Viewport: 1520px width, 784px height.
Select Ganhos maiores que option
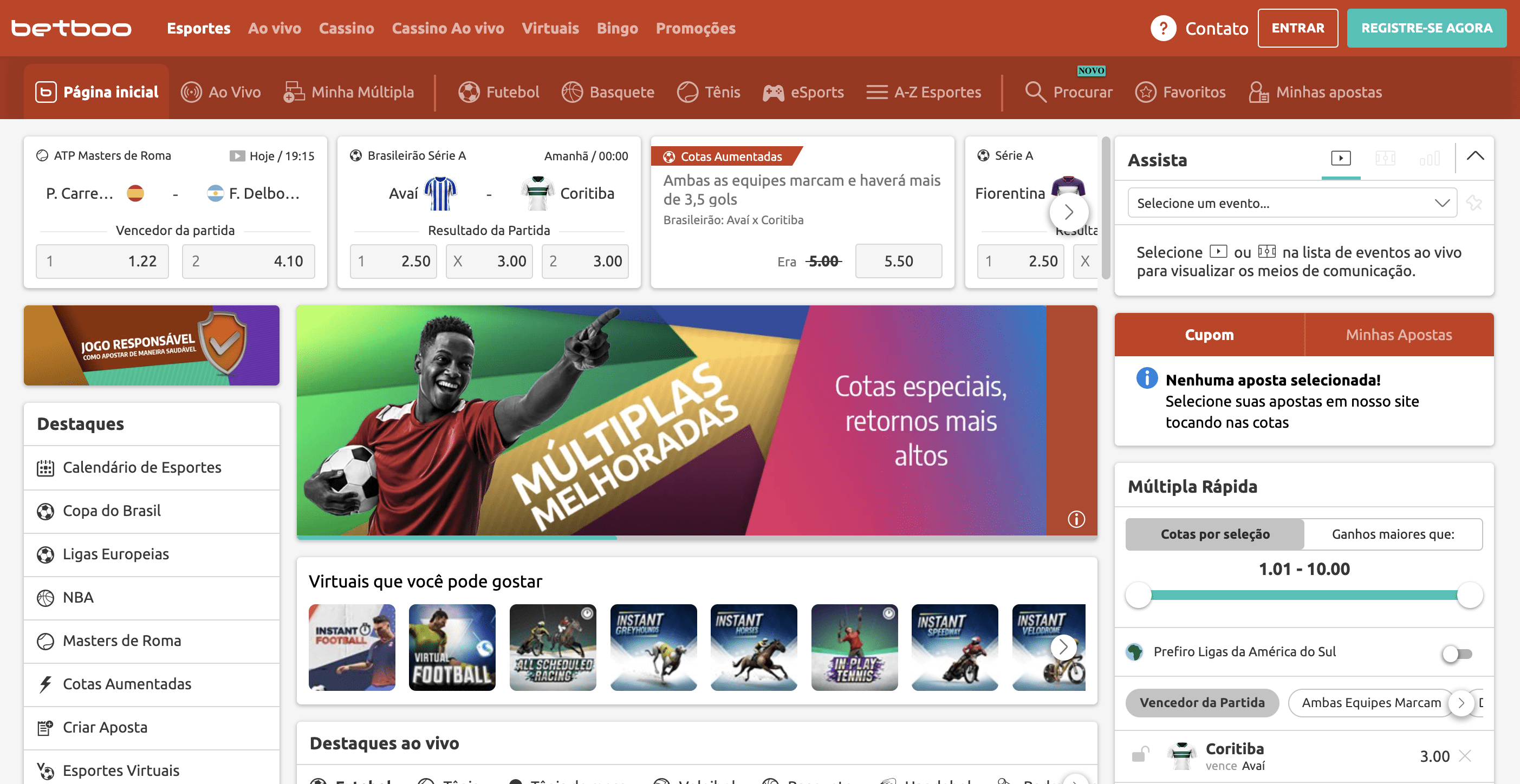click(x=1393, y=534)
